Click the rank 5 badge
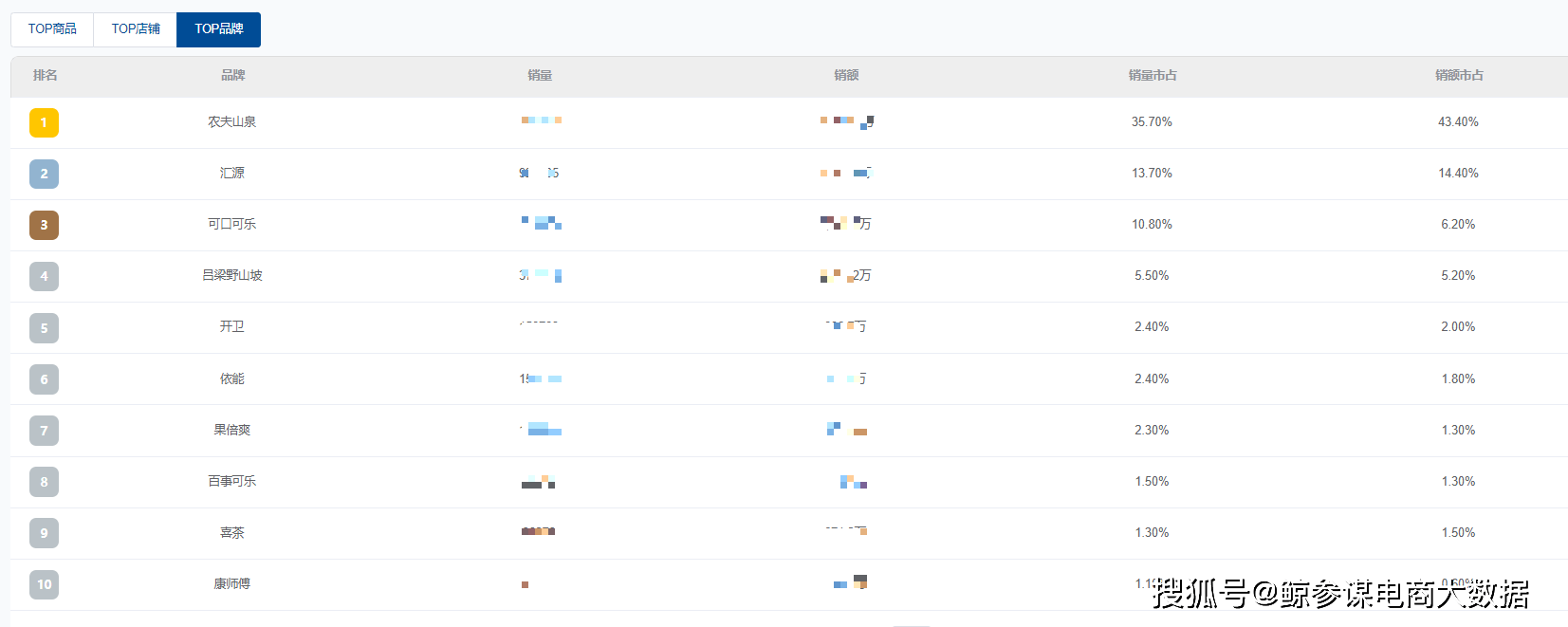The width and height of the screenshot is (1568, 627). [44, 328]
